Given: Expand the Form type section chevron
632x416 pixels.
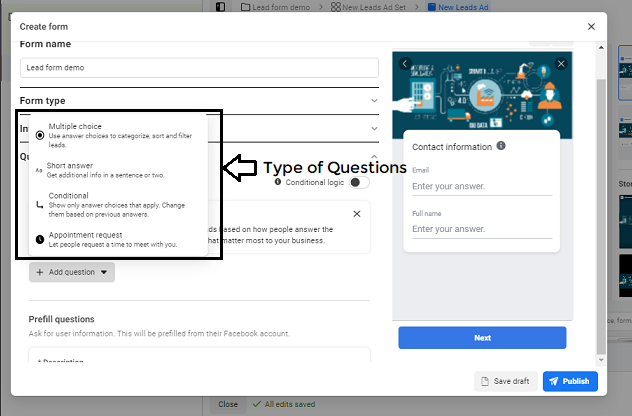Looking at the screenshot, I should [x=374, y=100].
